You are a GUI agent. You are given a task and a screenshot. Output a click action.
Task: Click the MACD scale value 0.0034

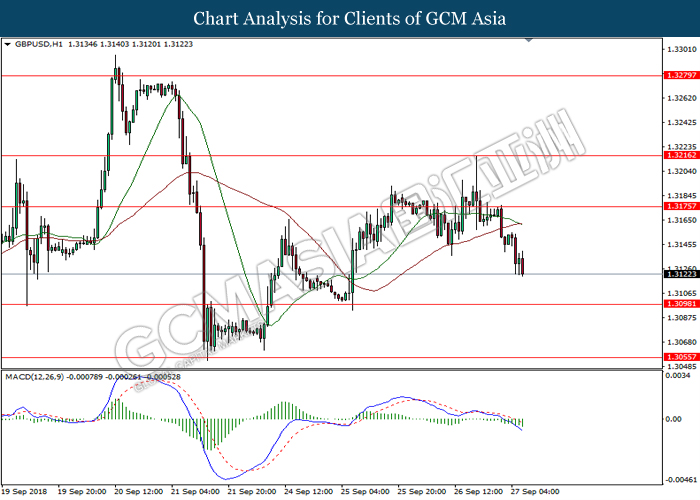678,376
